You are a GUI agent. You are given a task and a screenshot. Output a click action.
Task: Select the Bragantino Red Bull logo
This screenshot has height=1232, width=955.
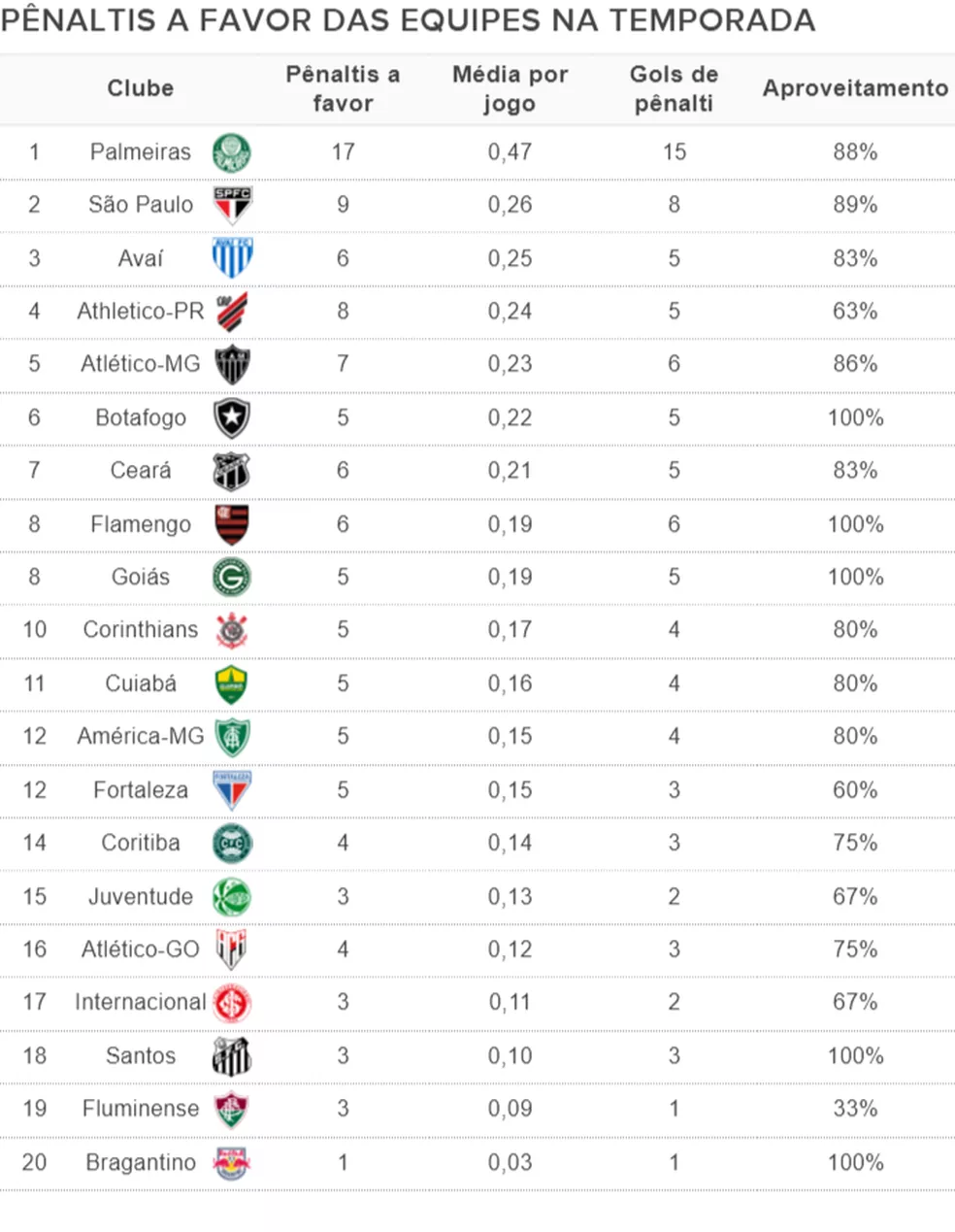coord(232,1162)
